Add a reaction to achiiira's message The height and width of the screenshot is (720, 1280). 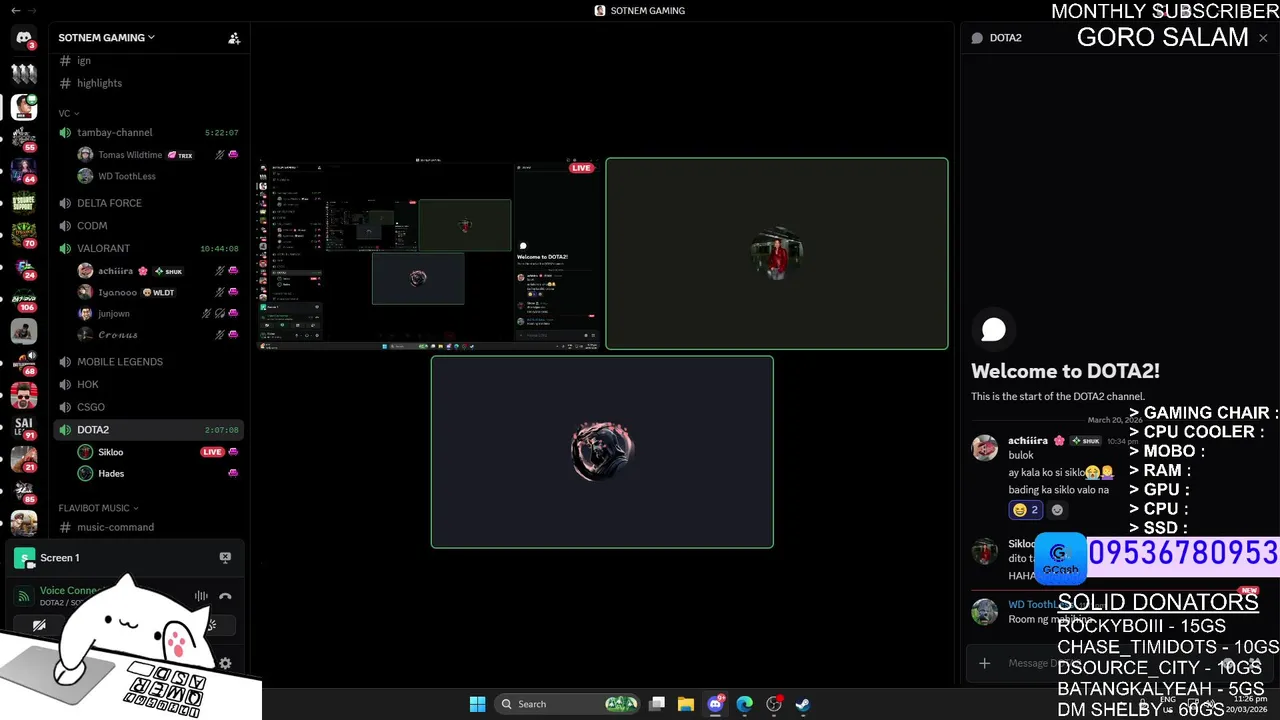point(1057,510)
